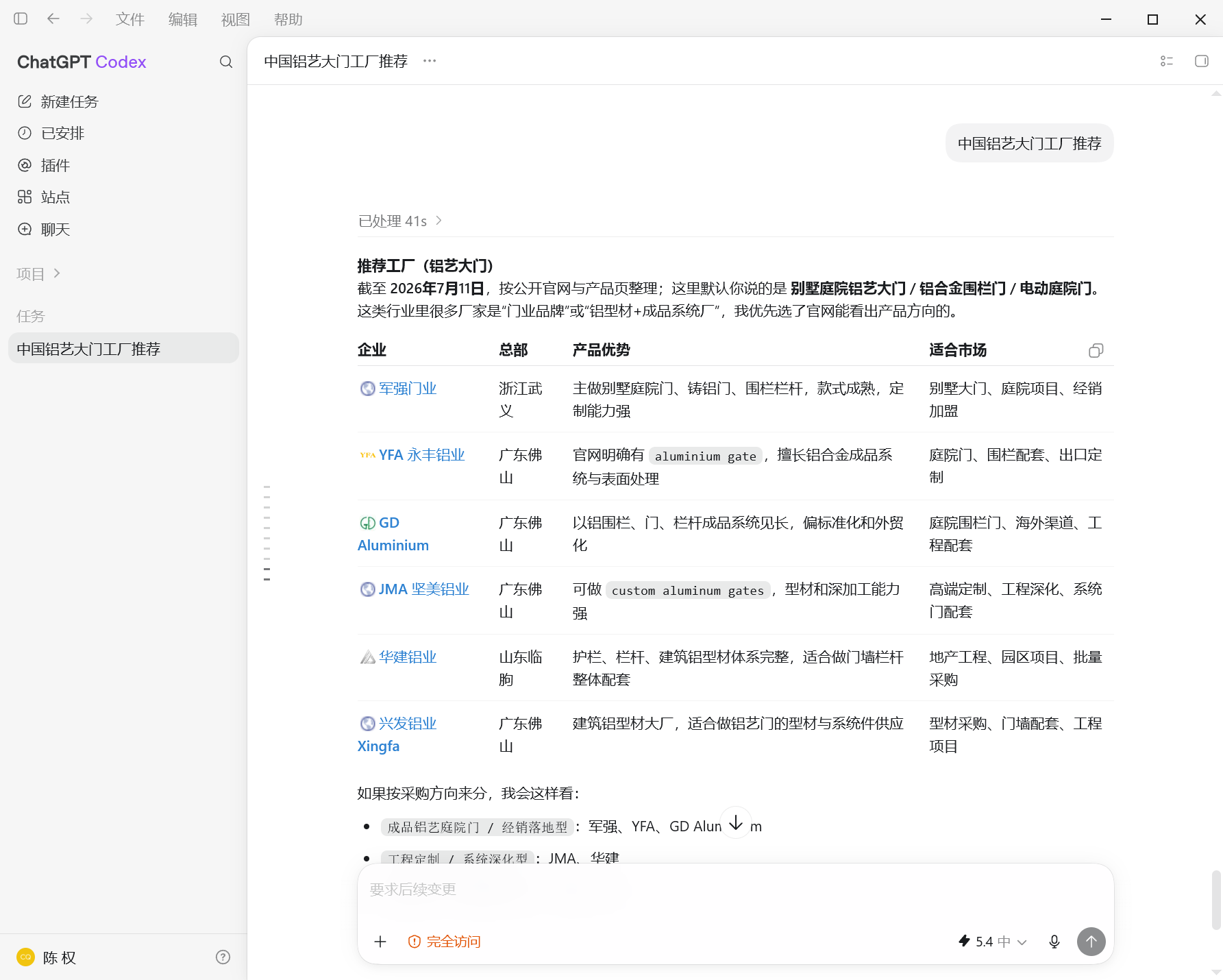Open the 已安排 scheduled section
The width and height of the screenshot is (1223, 980).
pos(123,133)
